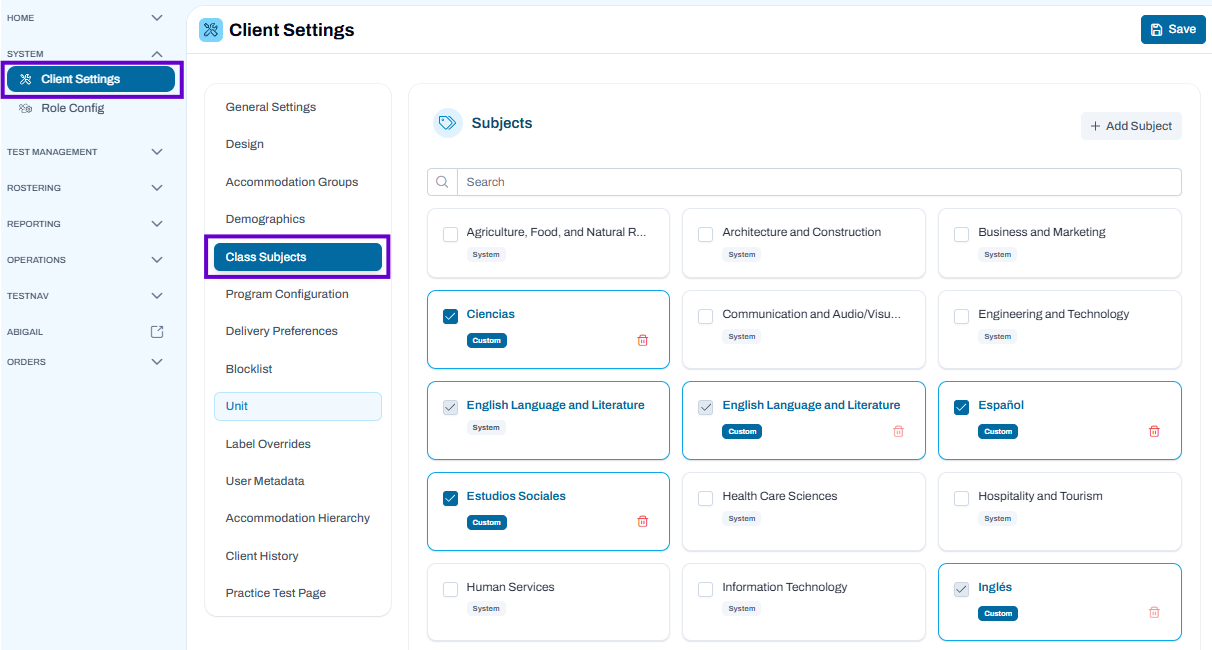Check the Information Technology checkbox

tap(706, 589)
